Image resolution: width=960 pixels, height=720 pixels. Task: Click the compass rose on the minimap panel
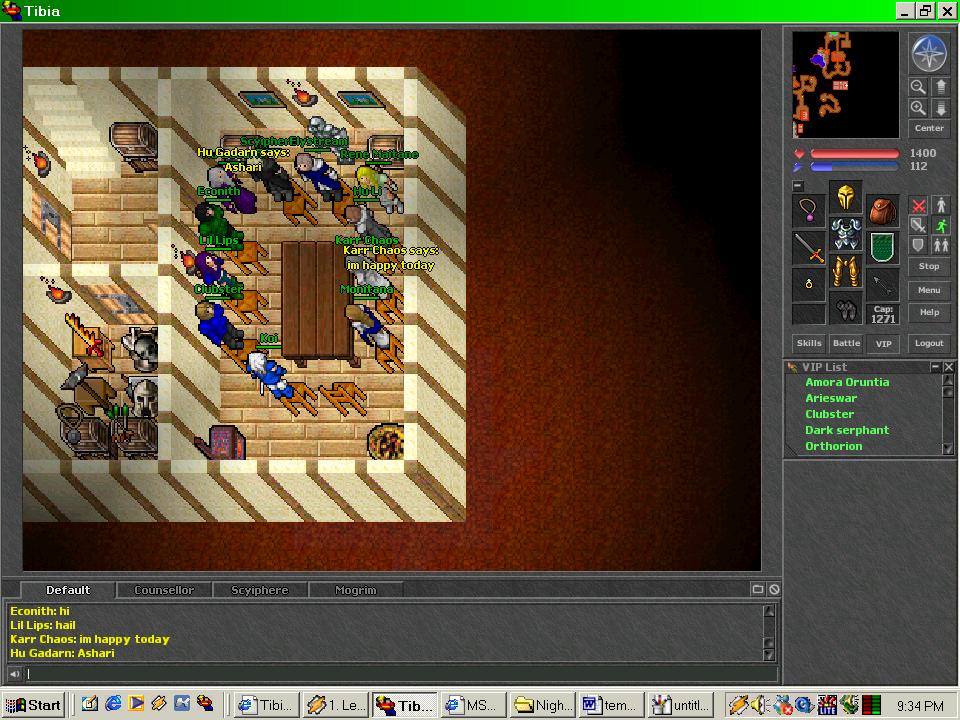(x=929, y=53)
